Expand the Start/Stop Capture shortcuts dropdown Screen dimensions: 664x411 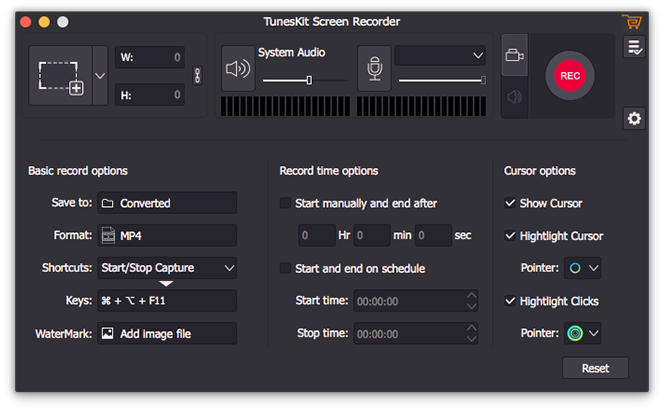pos(167,268)
